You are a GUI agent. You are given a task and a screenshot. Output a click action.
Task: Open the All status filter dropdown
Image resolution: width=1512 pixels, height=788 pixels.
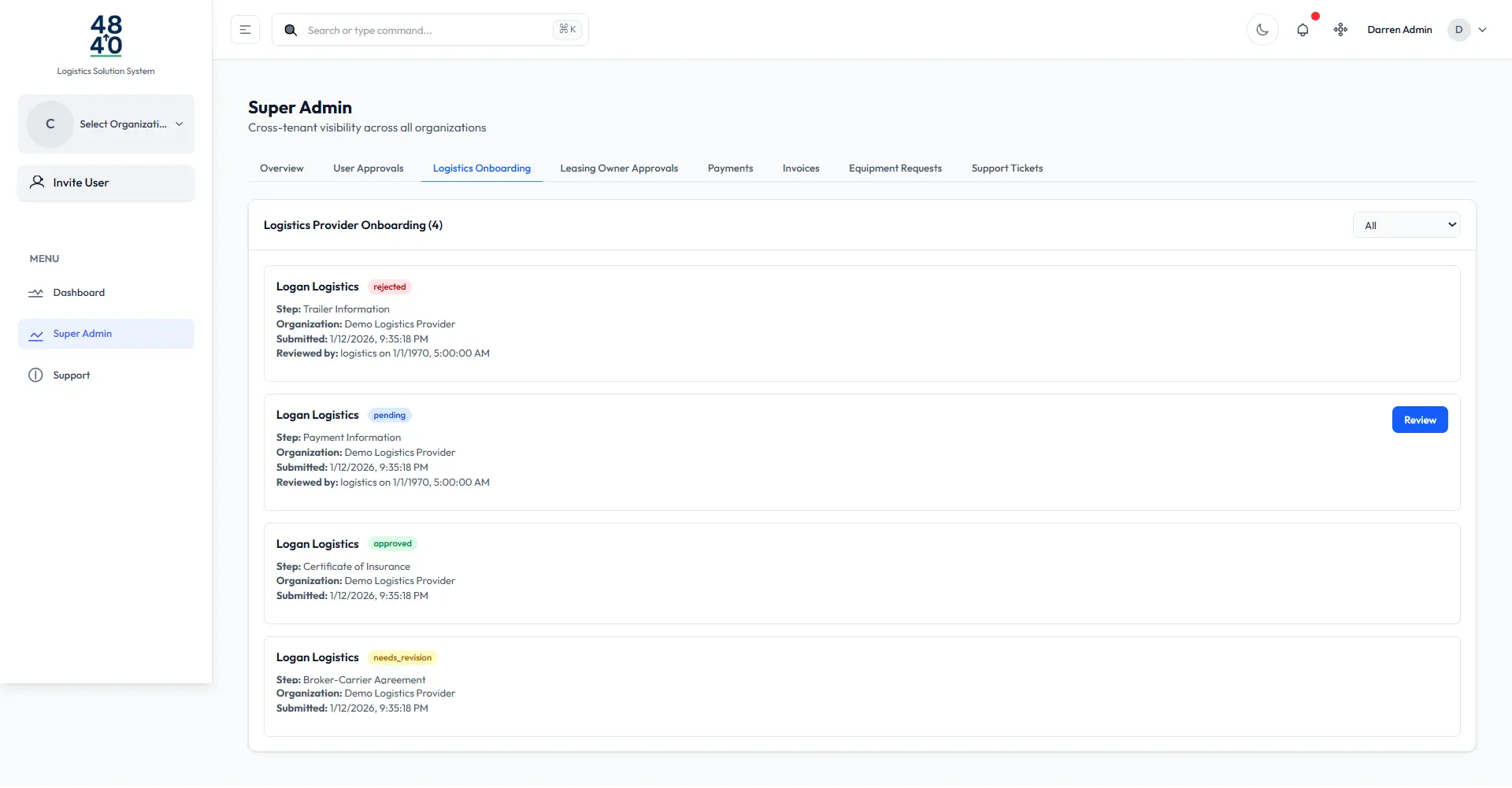click(1406, 225)
